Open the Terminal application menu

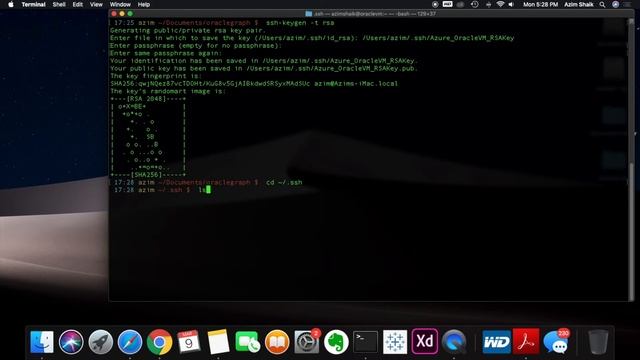point(33,4)
